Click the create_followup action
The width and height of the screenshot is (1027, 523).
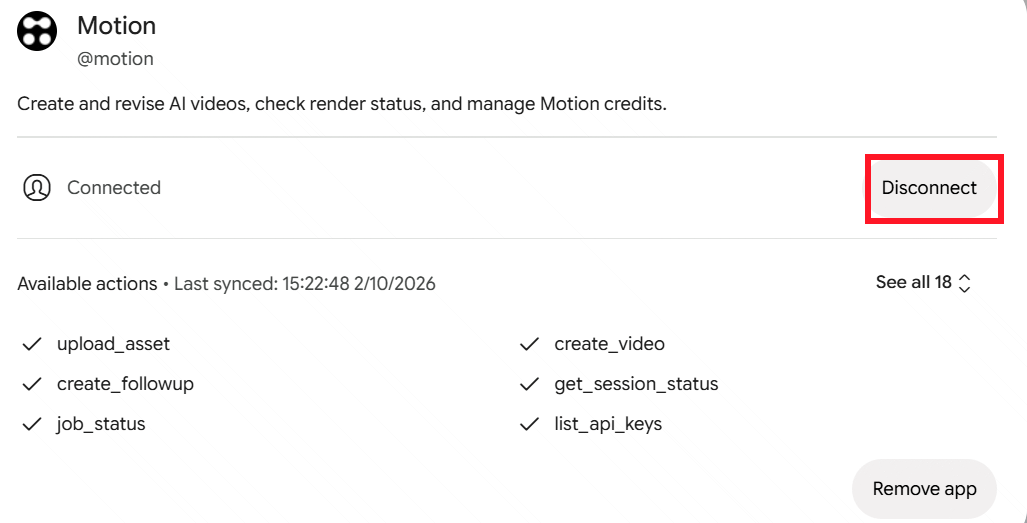tap(125, 384)
